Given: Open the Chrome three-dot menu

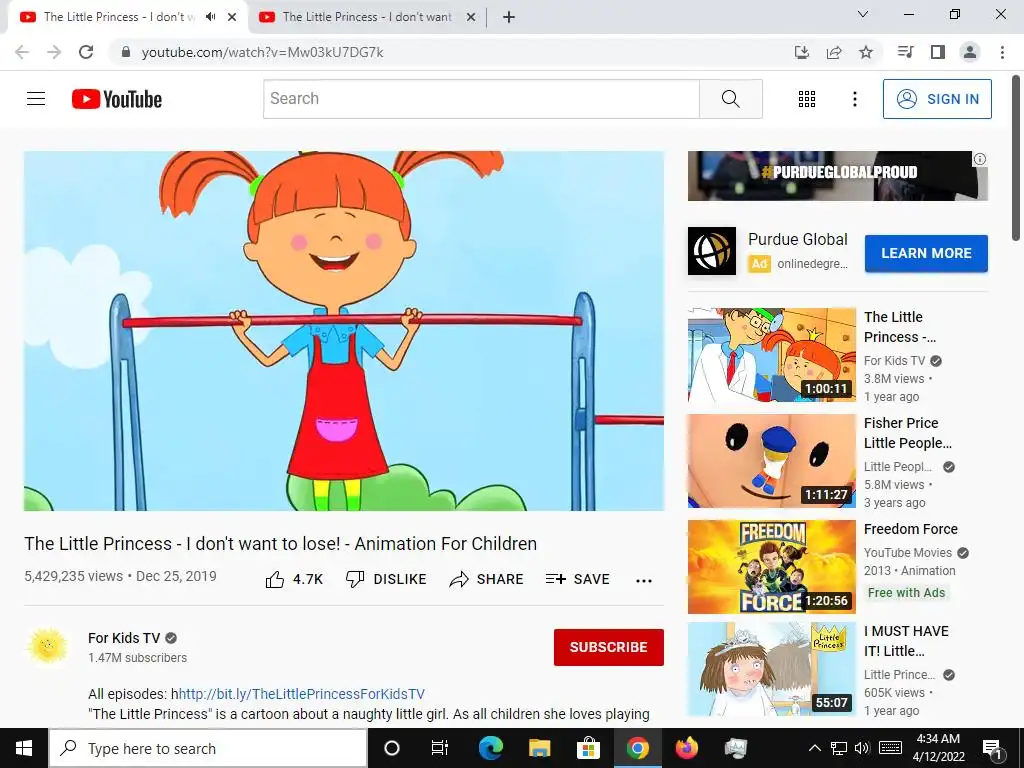Looking at the screenshot, I should tap(1002, 52).
